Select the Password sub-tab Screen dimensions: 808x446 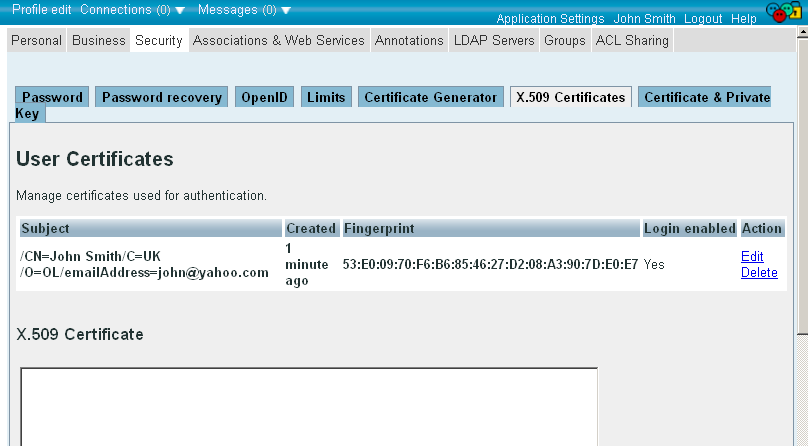pos(52,97)
